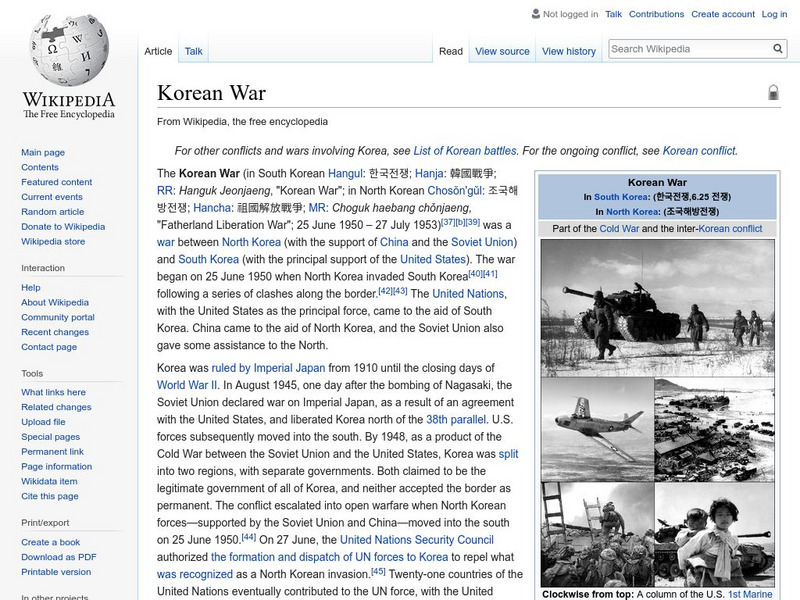
Task: Click citation reference number 44
Action: (249, 537)
